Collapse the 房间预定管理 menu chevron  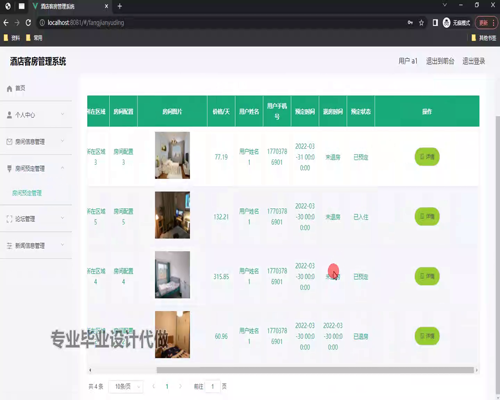(62, 168)
